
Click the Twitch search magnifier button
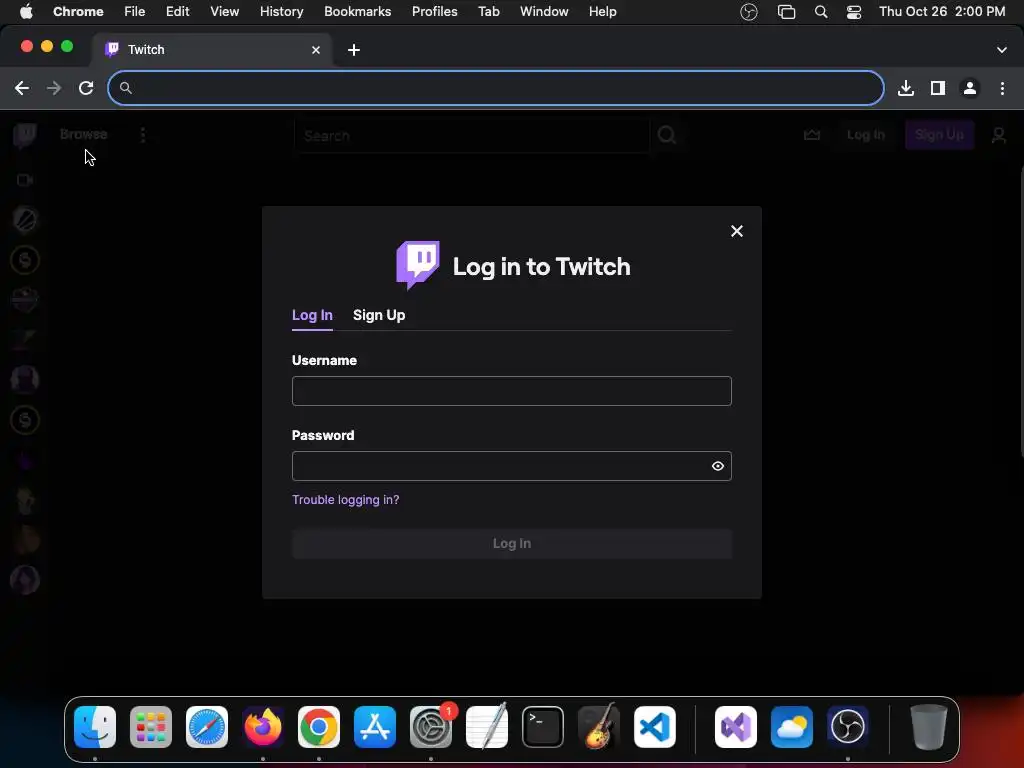pyautogui.click(x=667, y=135)
